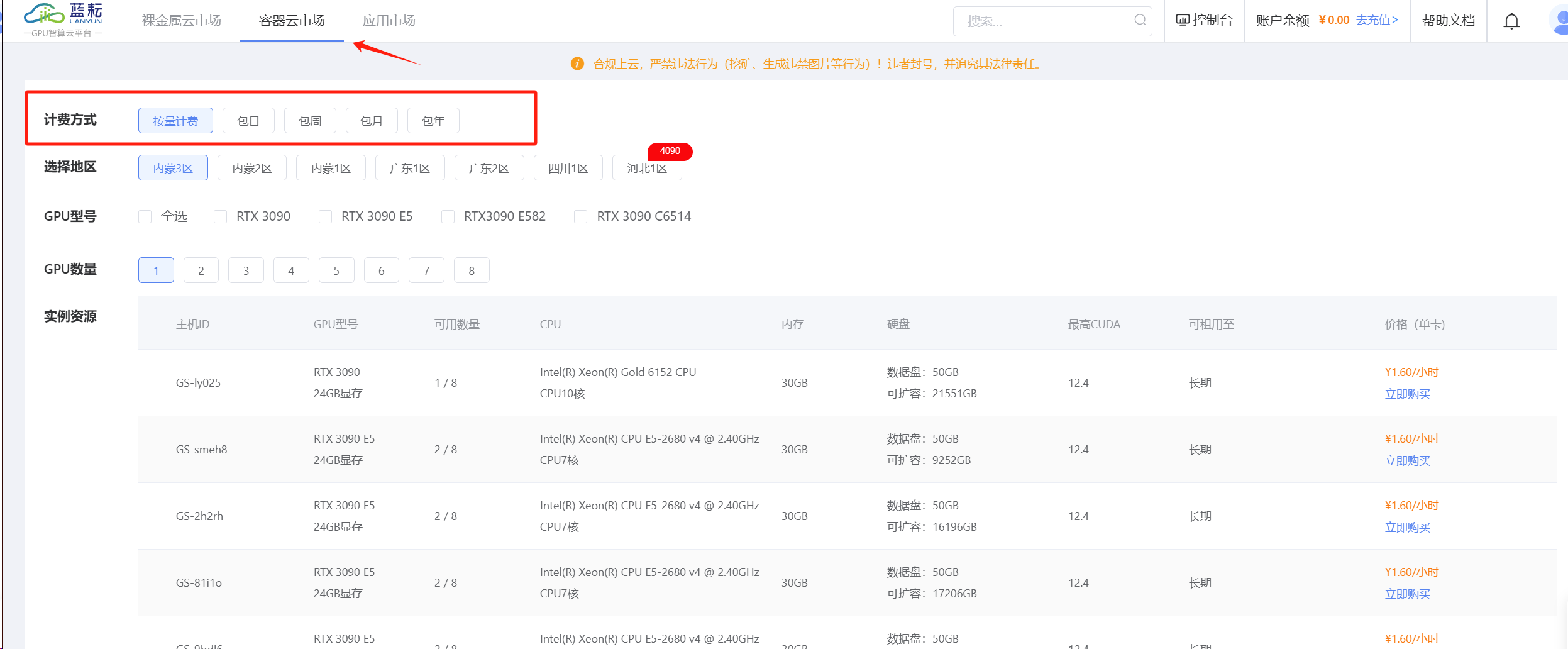Click the 价格(单卡) column header
This screenshot has width=1568, height=649.
(x=1415, y=324)
